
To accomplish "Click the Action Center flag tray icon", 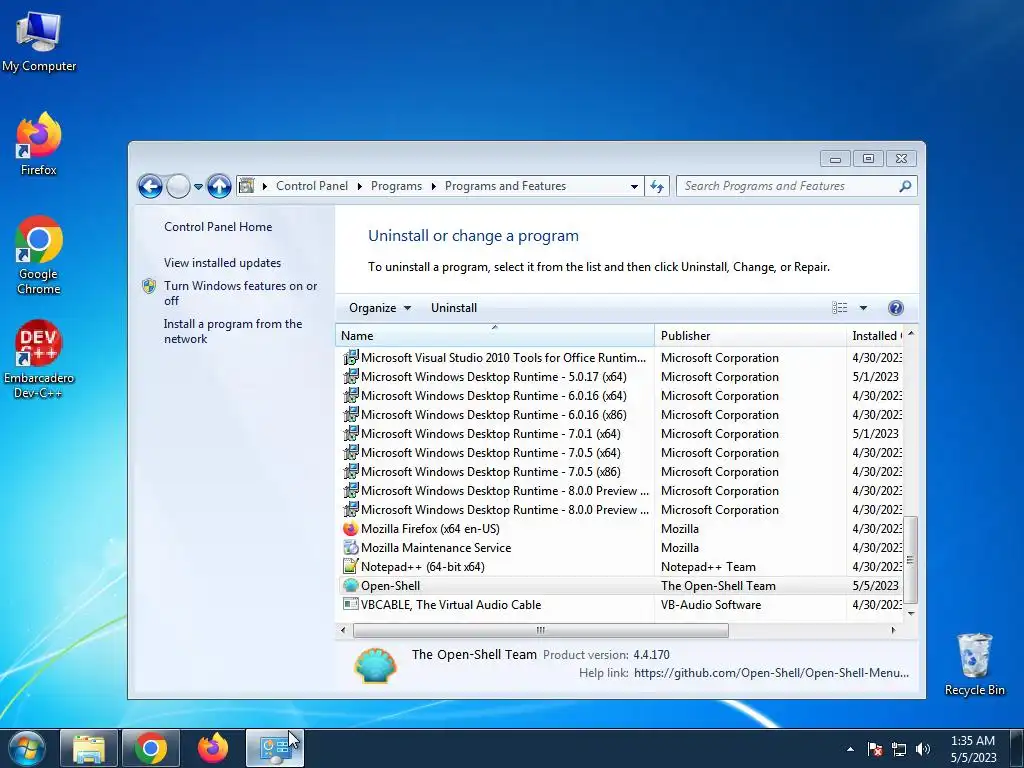I will pyautogui.click(x=875, y=750).
